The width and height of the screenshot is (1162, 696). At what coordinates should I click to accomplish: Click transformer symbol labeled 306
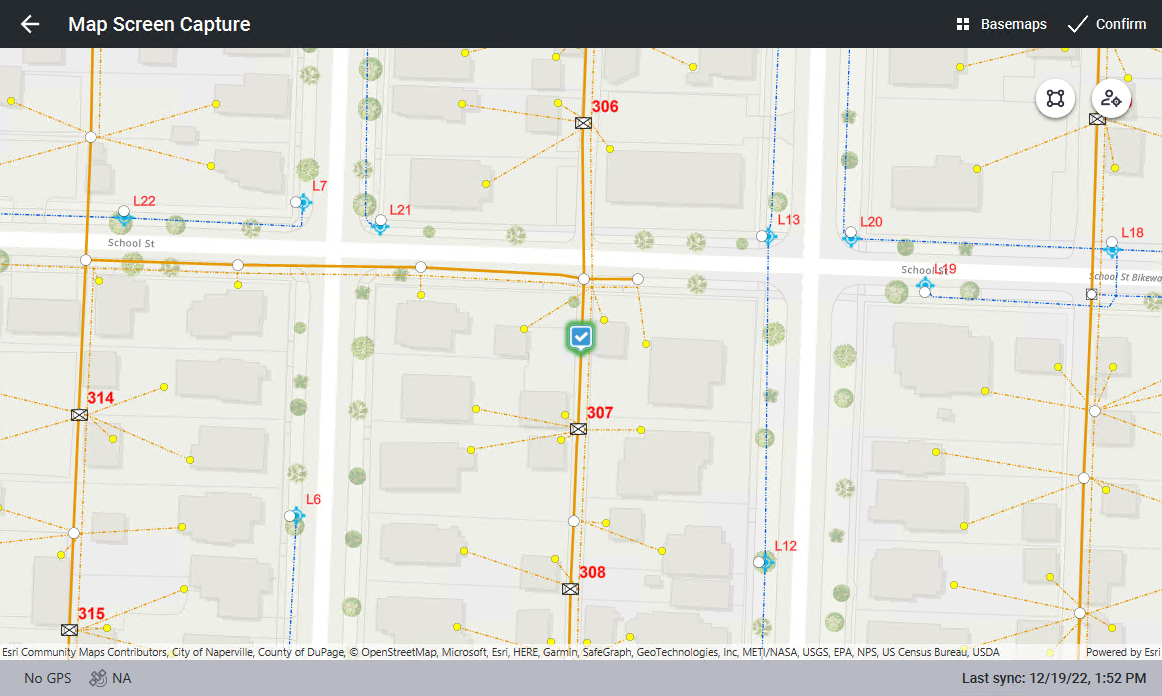[x=584, y=123]
